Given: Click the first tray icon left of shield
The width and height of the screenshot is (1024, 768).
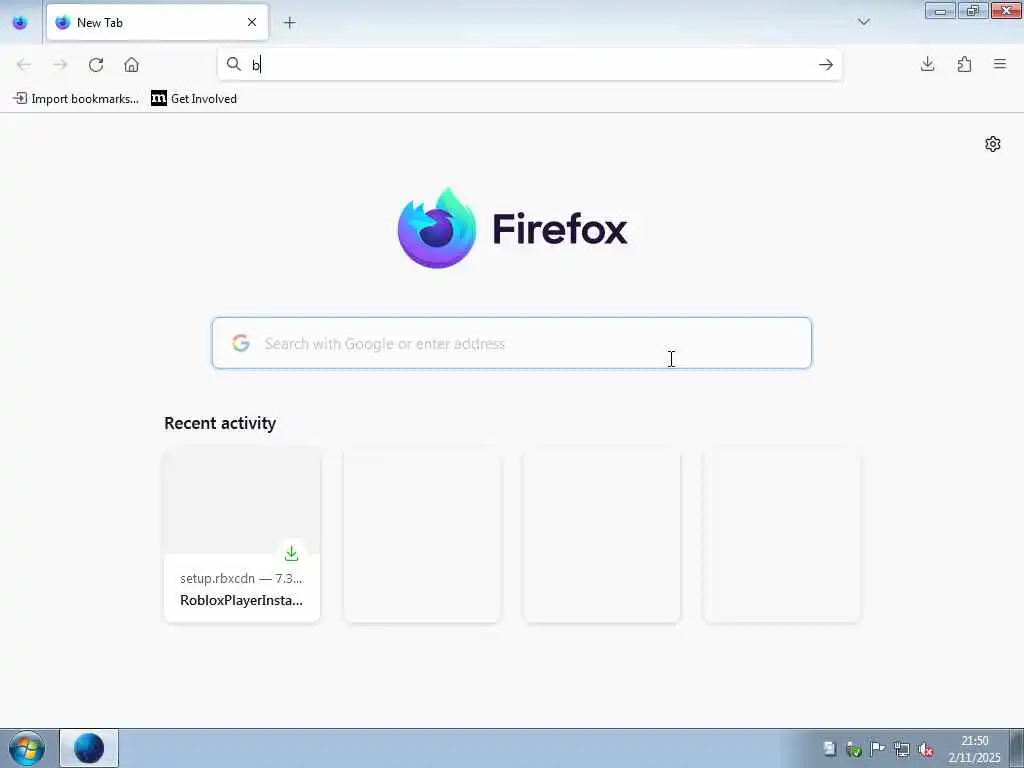Looking at the screenshot, I should click(x=829, y=749).
